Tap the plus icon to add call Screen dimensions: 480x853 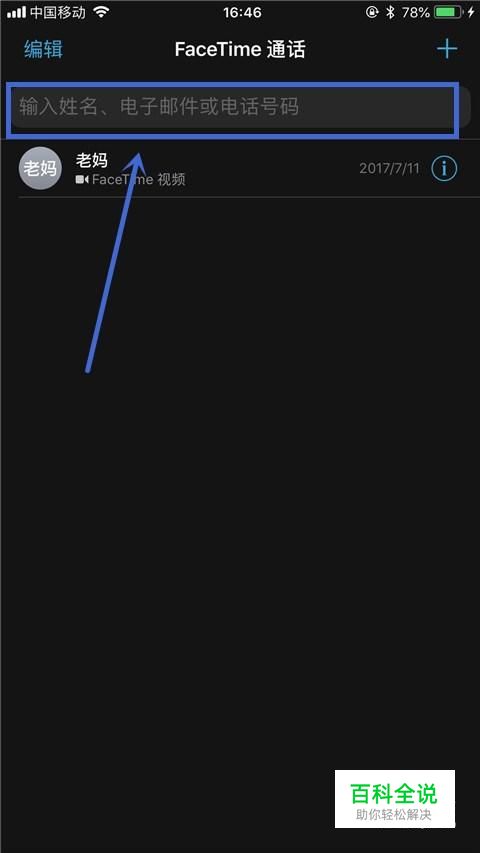click(x=447, y=49)
